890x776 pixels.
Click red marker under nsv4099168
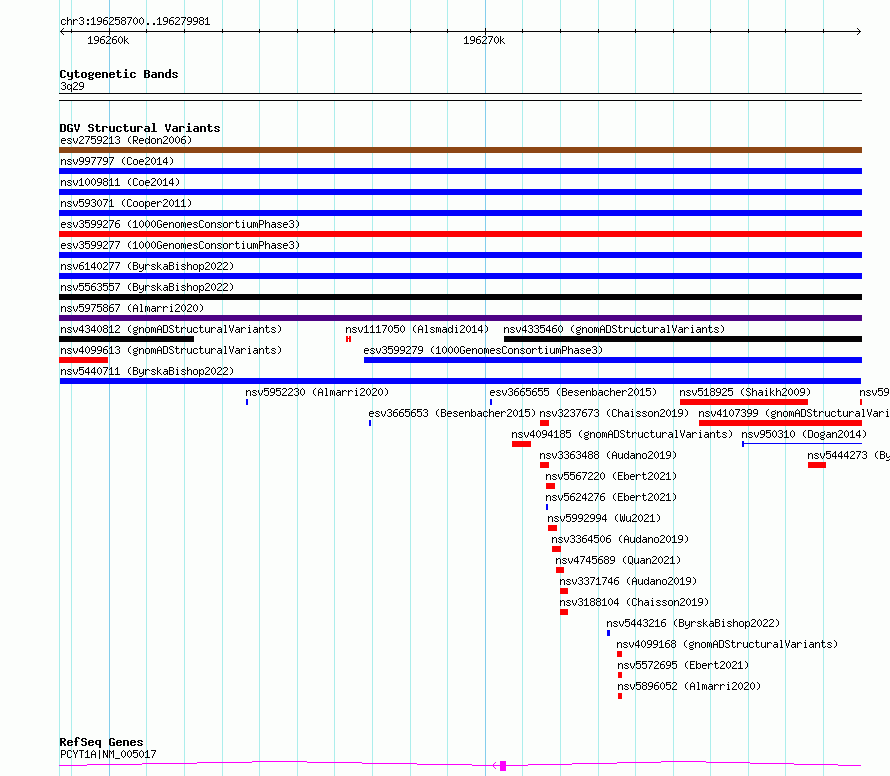pyautogui.click(x=619, y=655)
